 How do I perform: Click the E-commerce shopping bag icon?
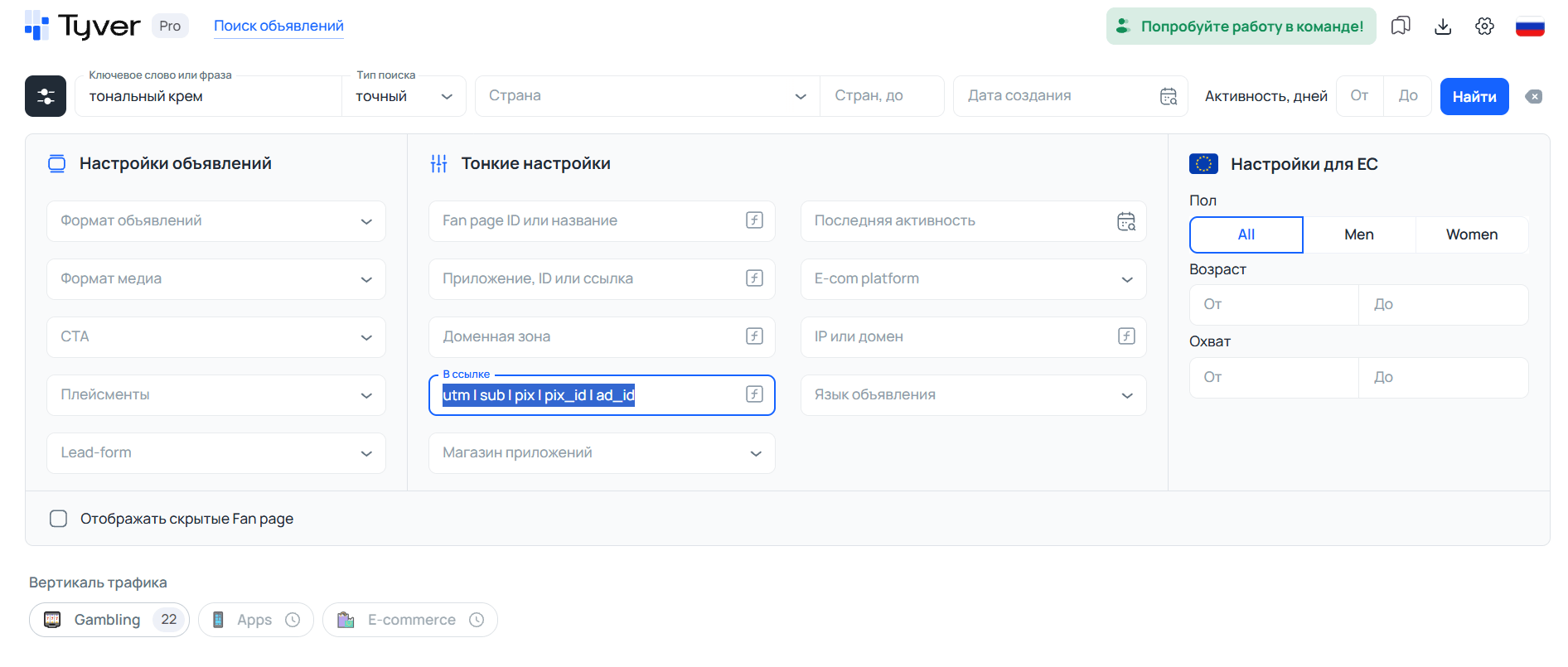coord(346,620)
